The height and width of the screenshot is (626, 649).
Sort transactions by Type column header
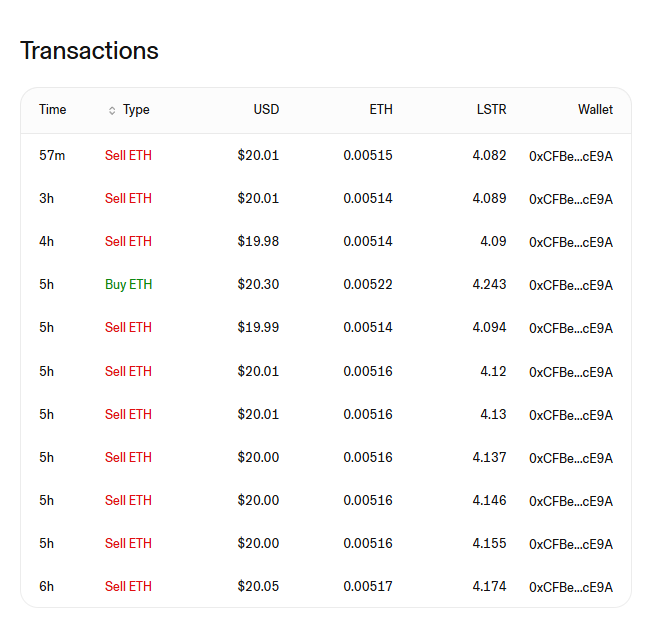pos(136,110)
